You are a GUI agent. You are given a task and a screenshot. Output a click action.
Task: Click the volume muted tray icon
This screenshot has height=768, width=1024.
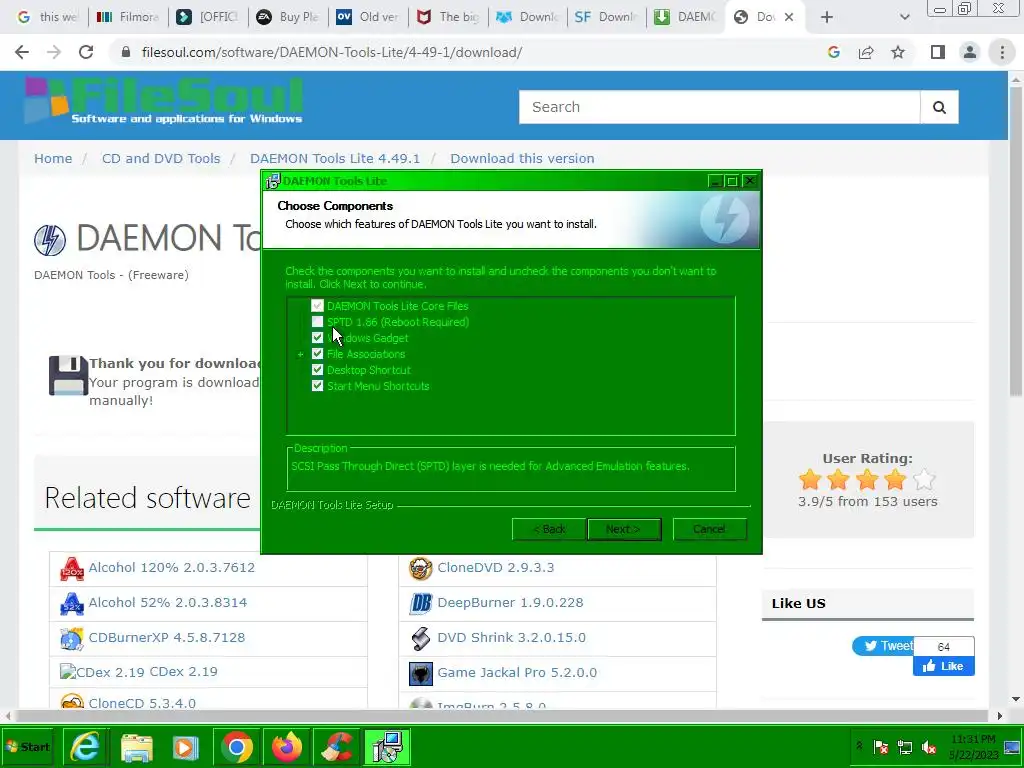click(929, 747)
